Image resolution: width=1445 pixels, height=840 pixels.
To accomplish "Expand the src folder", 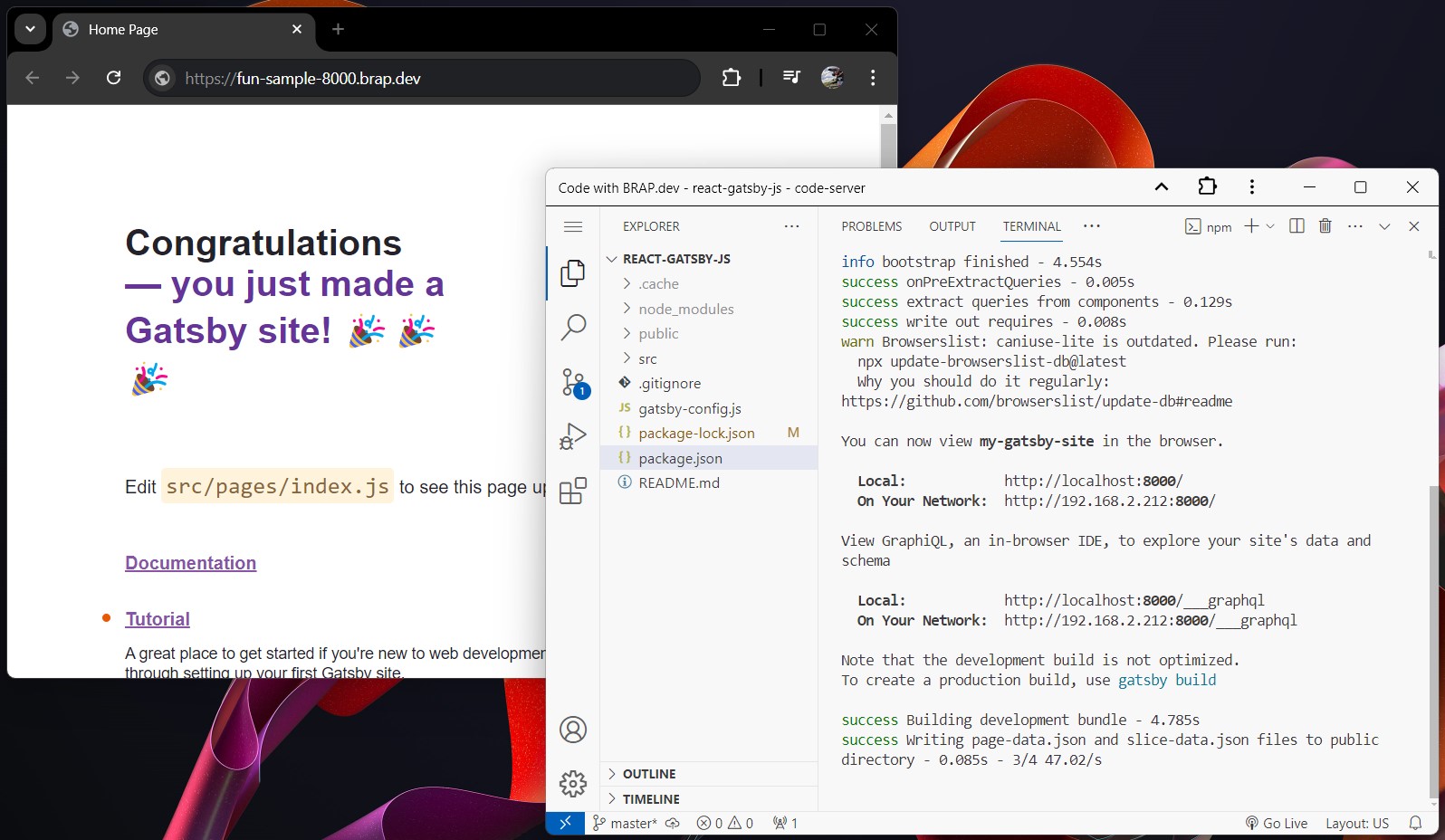I will point(647,358).
